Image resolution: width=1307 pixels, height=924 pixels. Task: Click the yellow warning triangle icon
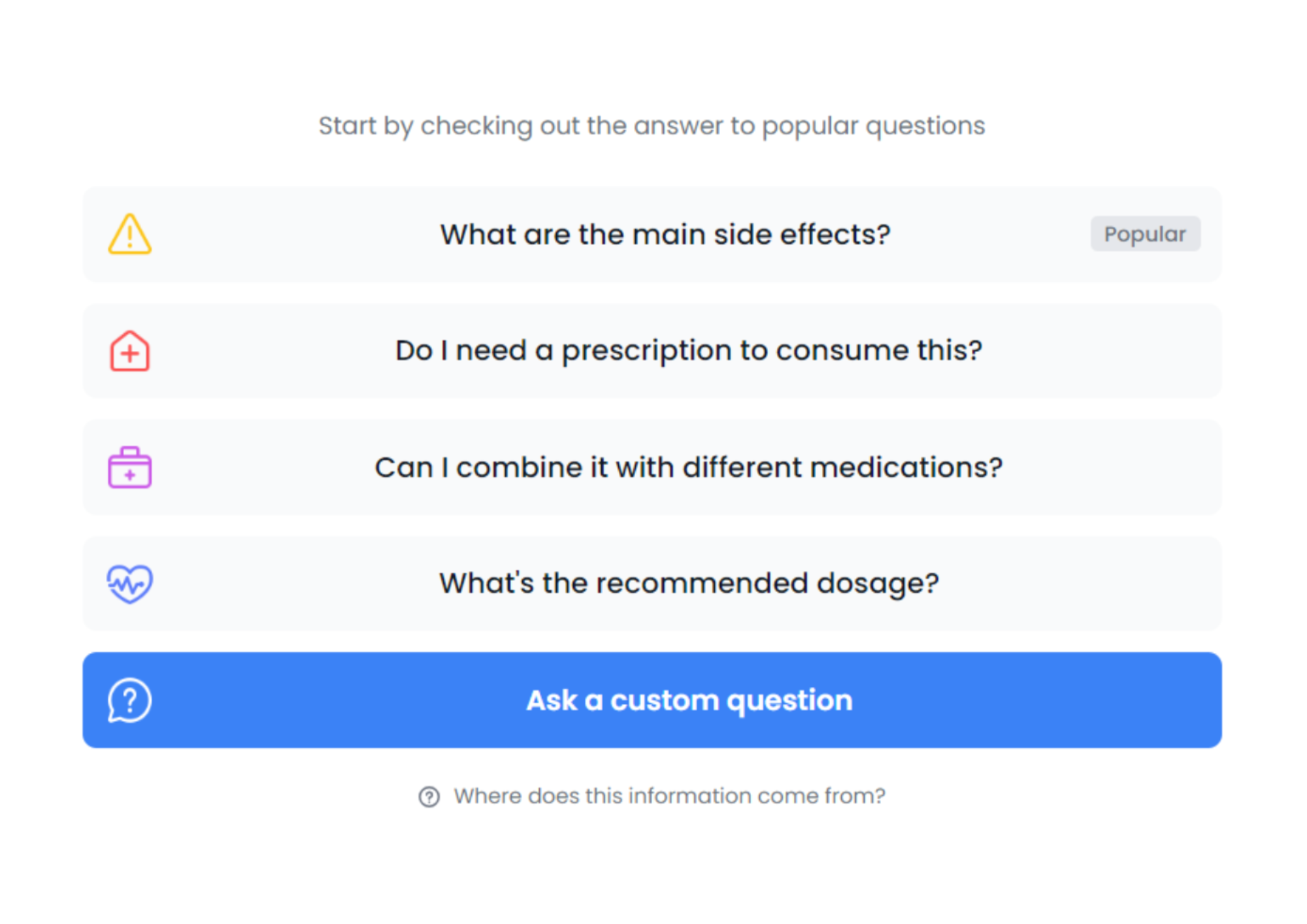click(129, 234)
